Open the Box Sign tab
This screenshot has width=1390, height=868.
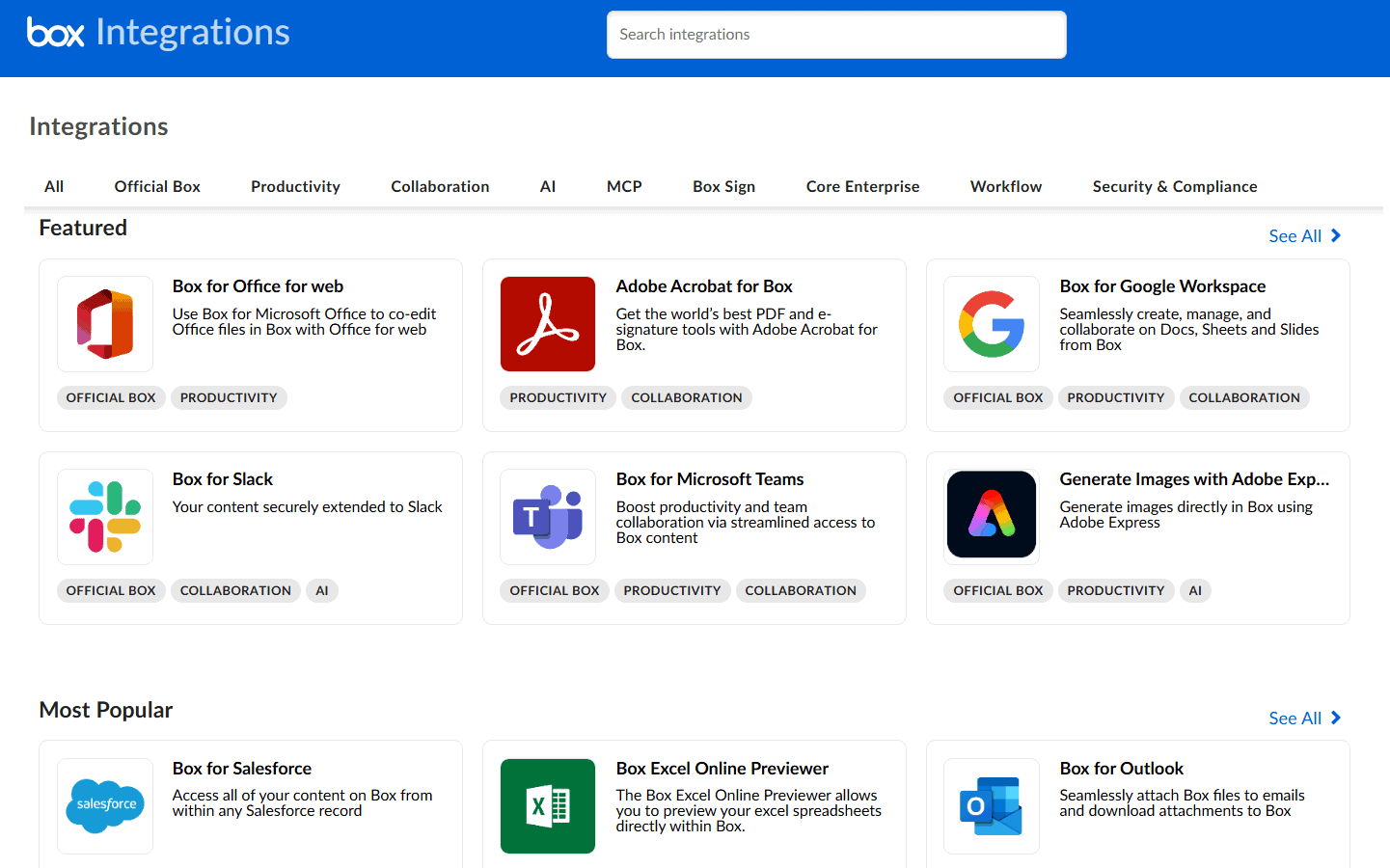pyautogui.click(x=723, y=186)
